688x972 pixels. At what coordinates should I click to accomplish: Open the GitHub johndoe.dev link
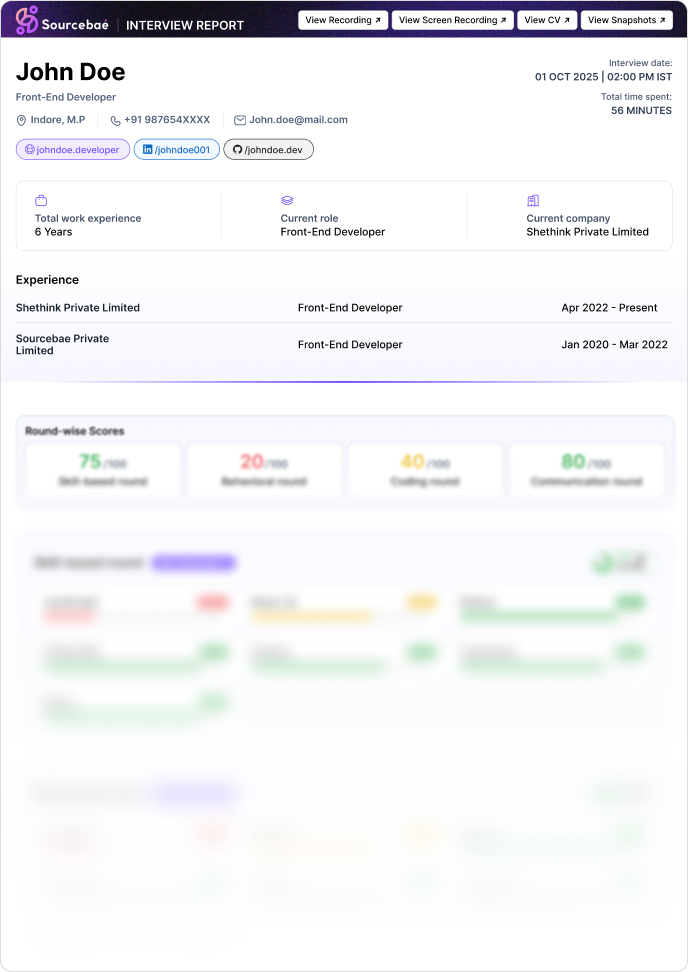268,150
